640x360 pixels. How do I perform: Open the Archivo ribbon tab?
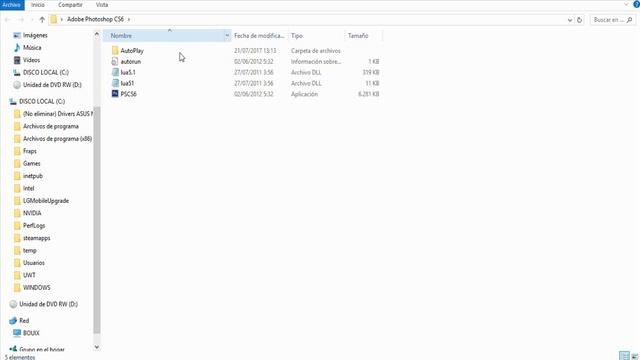11,5
